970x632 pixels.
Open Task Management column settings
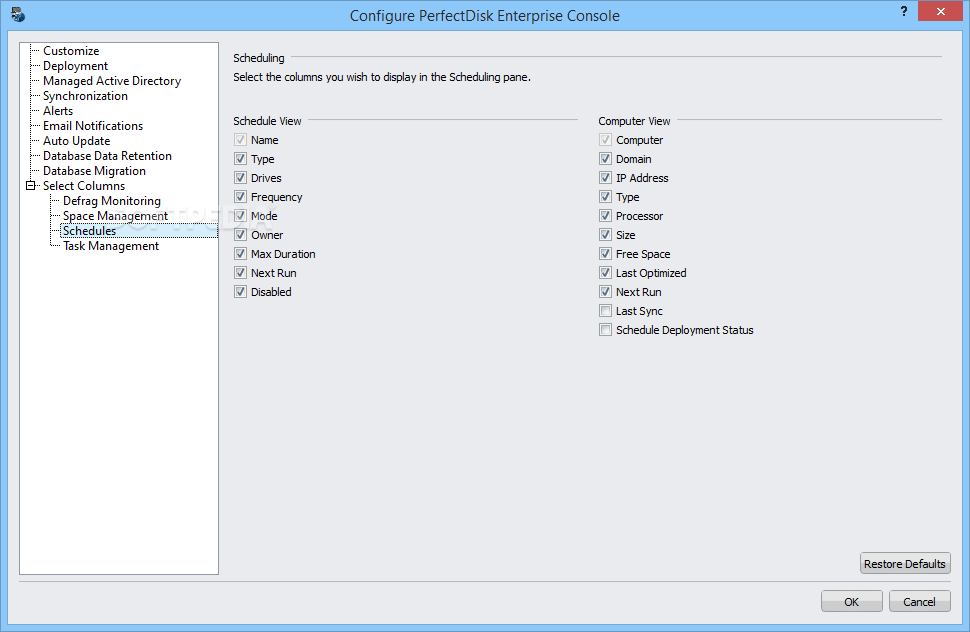click(111, 246)
